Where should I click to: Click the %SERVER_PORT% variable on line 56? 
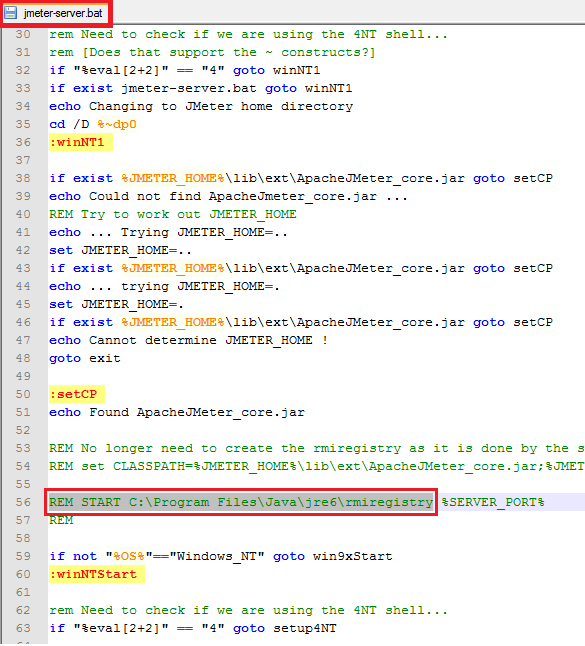[493, 502]
